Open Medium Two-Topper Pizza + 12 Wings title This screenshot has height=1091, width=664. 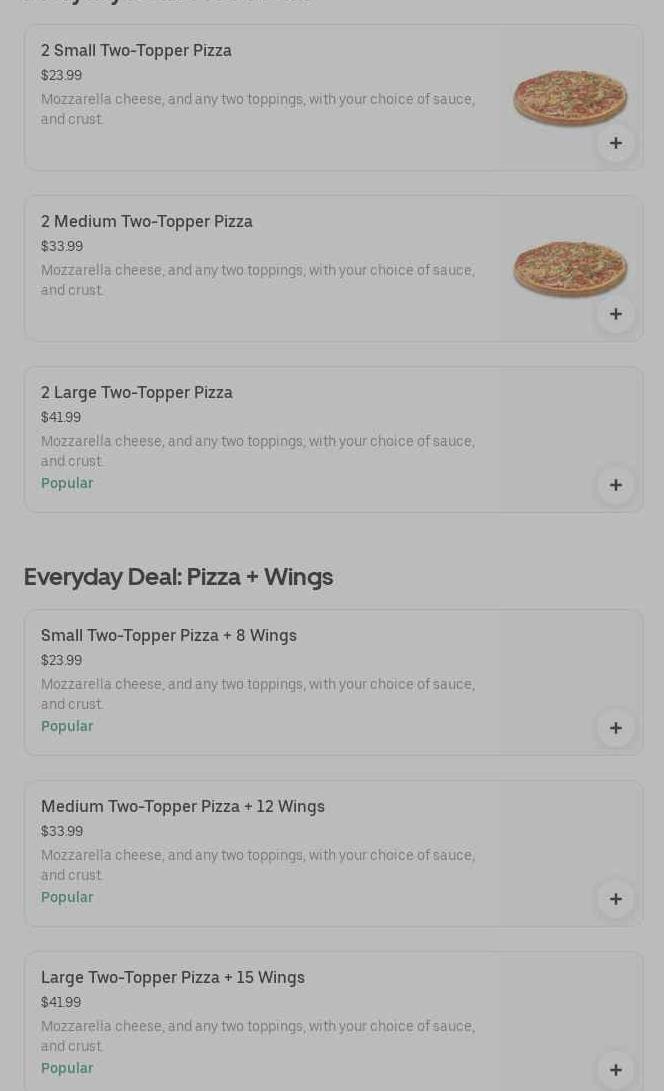183,806
